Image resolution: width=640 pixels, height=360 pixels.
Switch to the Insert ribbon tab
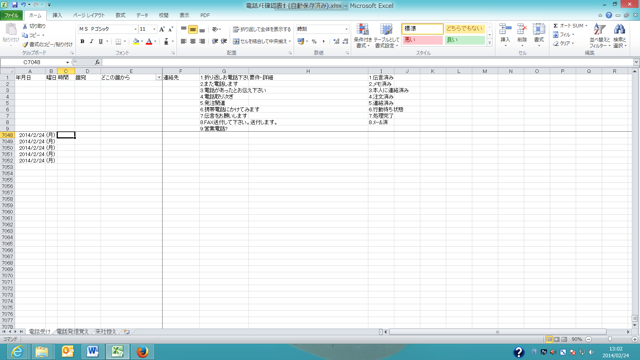(x=57, y=16)
